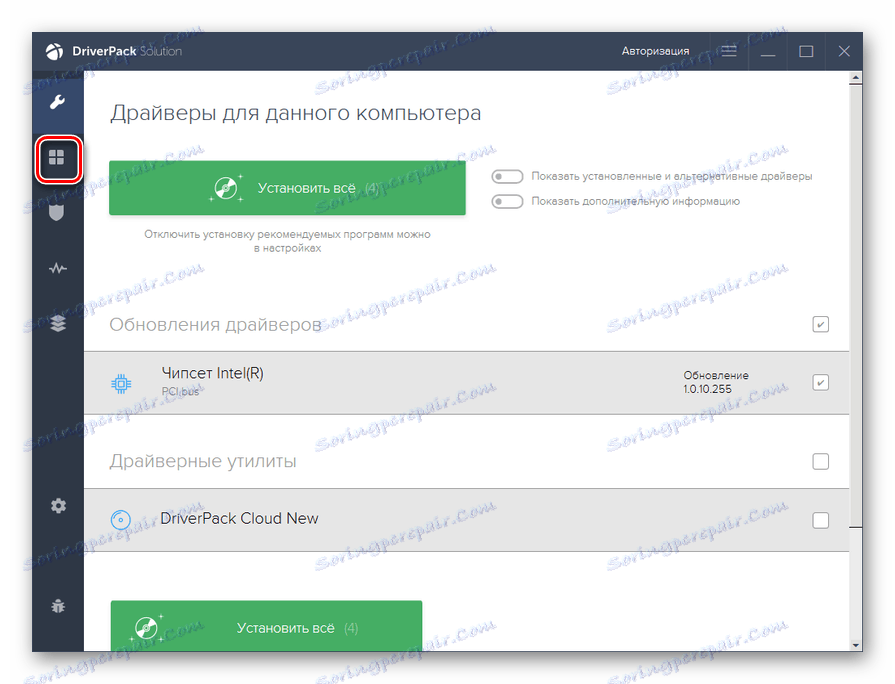Close the DriverPack window

tap(844, 51)
